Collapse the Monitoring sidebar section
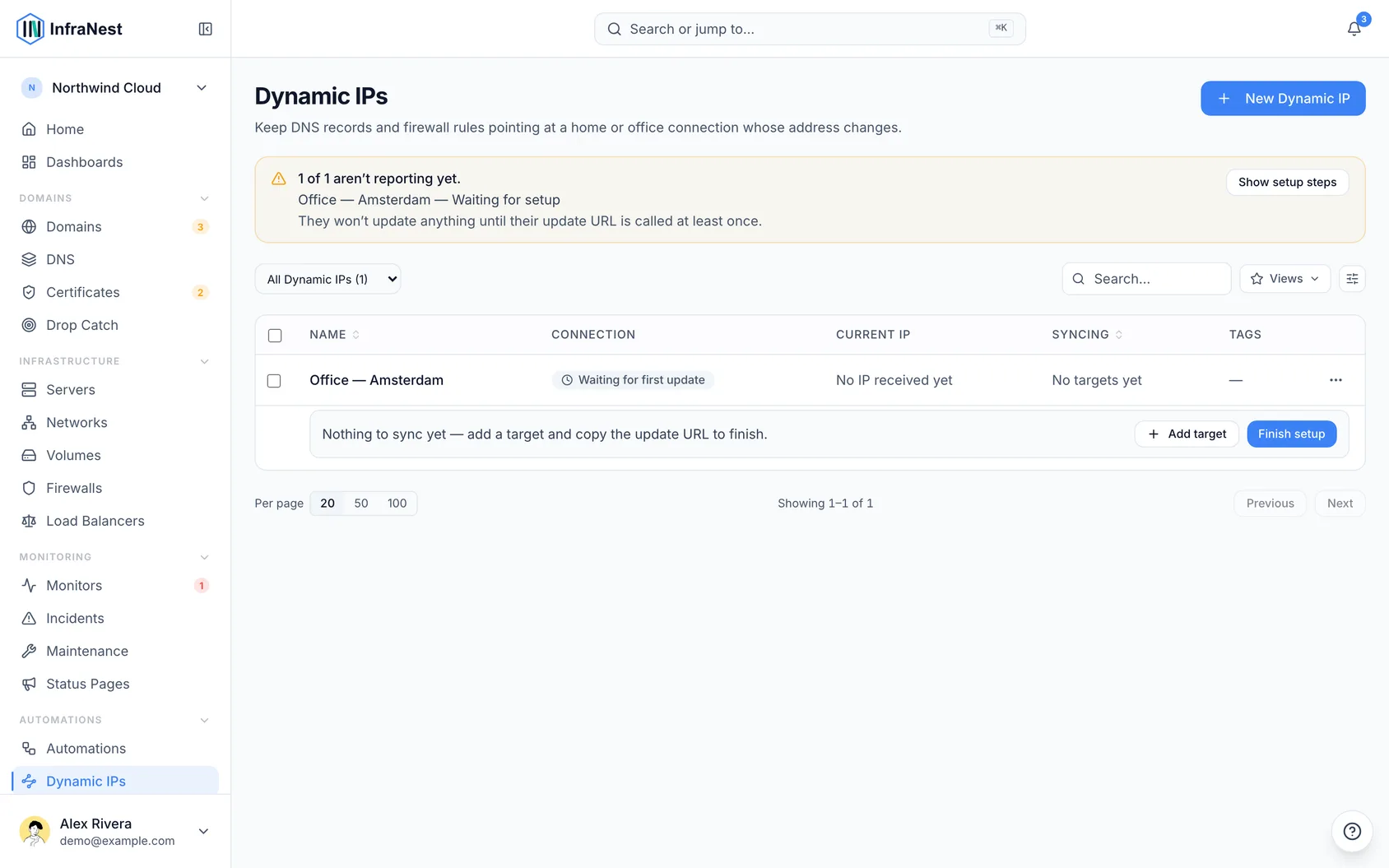This screenshot has width=1389, height=868. (x=205, y=557)
